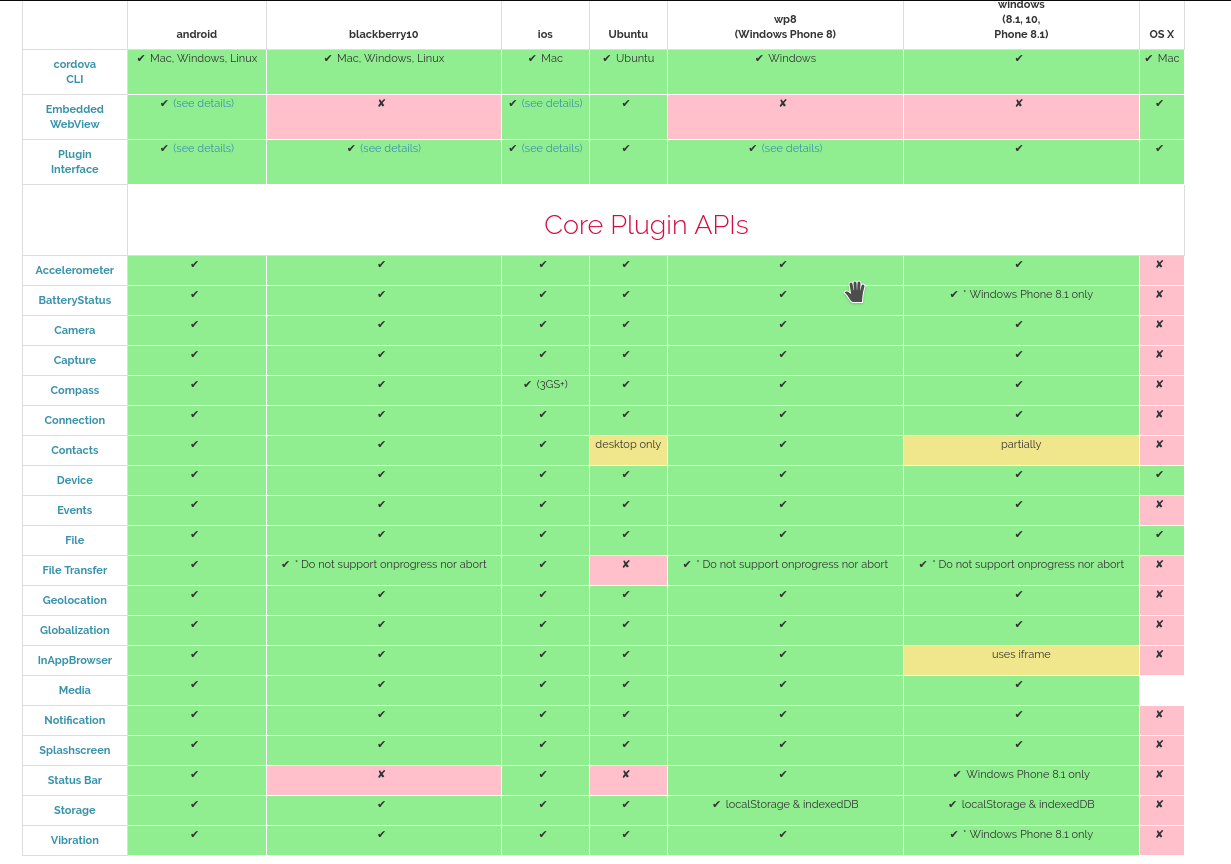The width and height of the screenshot is (1231, 864).
Task: Open the Accelerometer plugin link
Action: tap(75, 270)
